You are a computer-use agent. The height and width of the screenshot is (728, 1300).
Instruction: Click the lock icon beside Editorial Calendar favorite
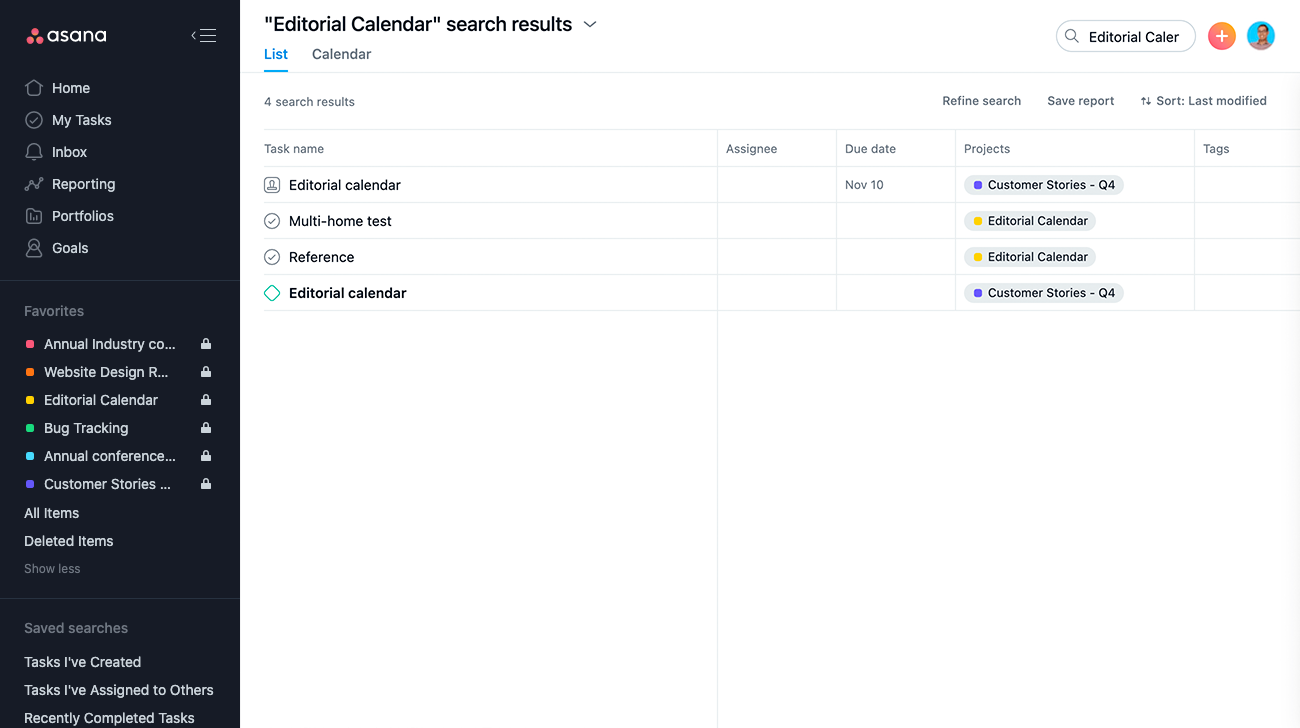(206, 400)
